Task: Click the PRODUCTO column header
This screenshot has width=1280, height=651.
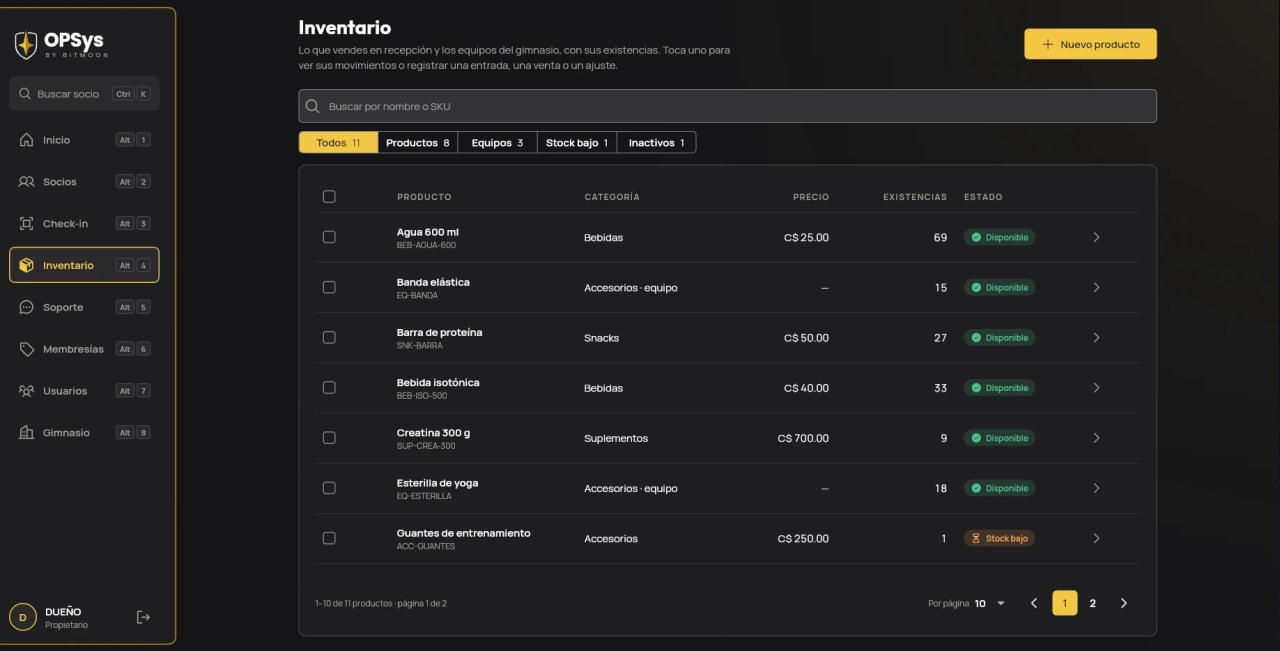Action: [424, 197]
